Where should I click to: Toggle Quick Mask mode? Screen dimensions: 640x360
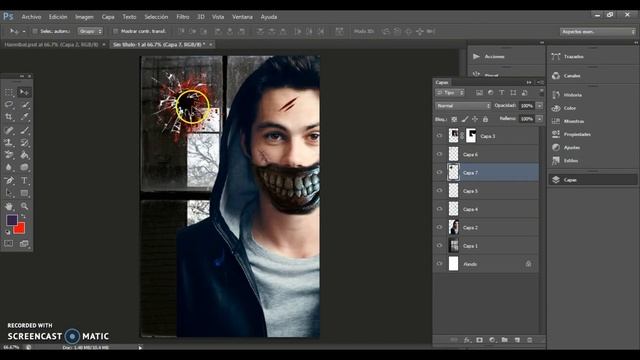point(9,244)
